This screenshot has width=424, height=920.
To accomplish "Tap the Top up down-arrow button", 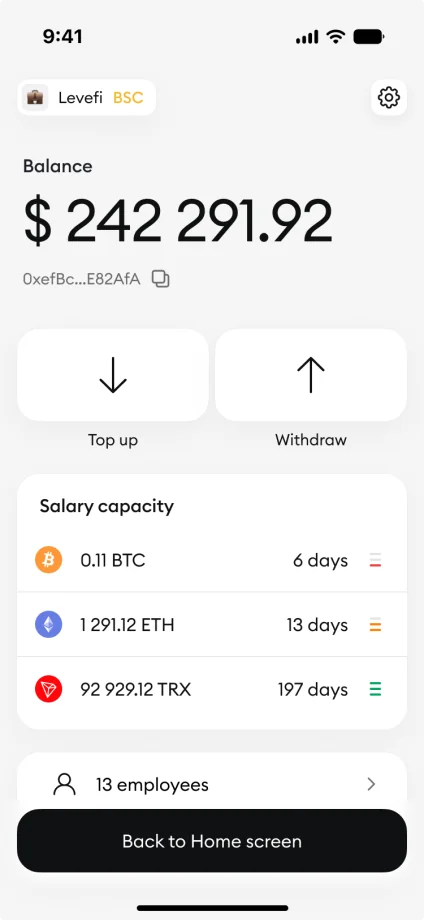I will (113, 375).
